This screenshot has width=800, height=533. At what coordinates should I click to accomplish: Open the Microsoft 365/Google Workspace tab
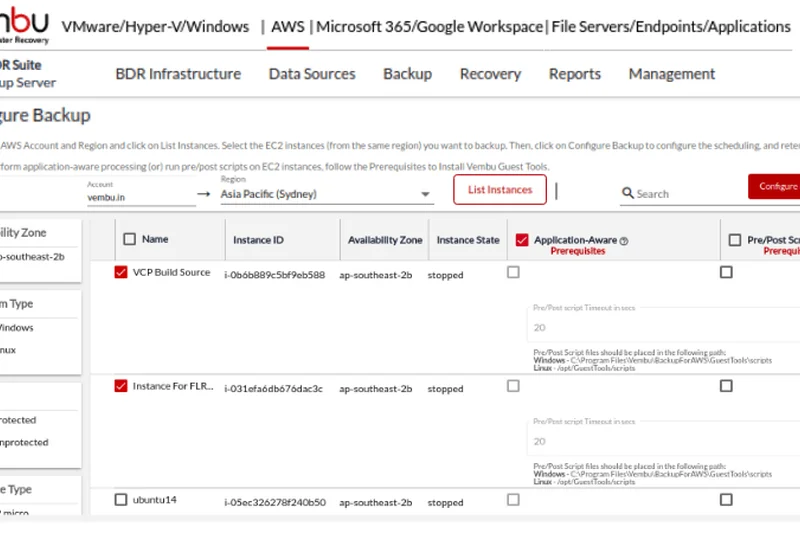tap(430, 27)
